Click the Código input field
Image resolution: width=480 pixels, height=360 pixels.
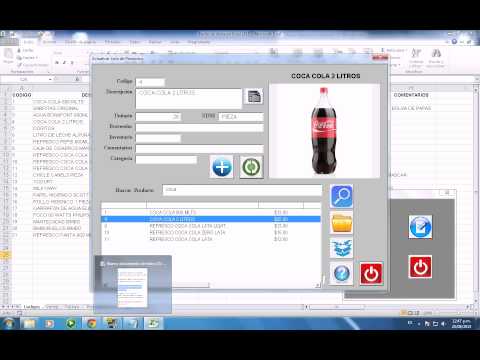150,82
